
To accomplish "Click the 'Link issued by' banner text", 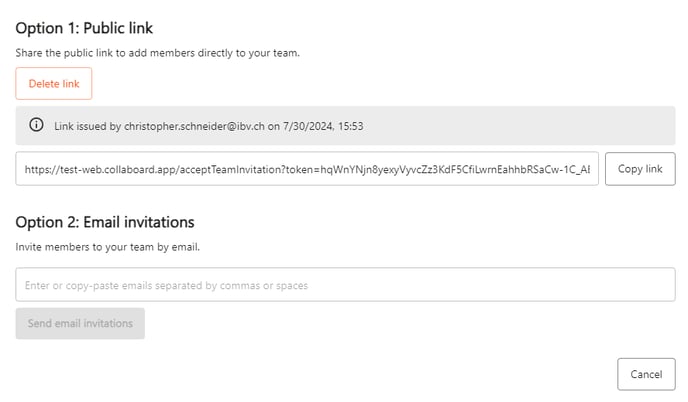I will click(87, 126).
